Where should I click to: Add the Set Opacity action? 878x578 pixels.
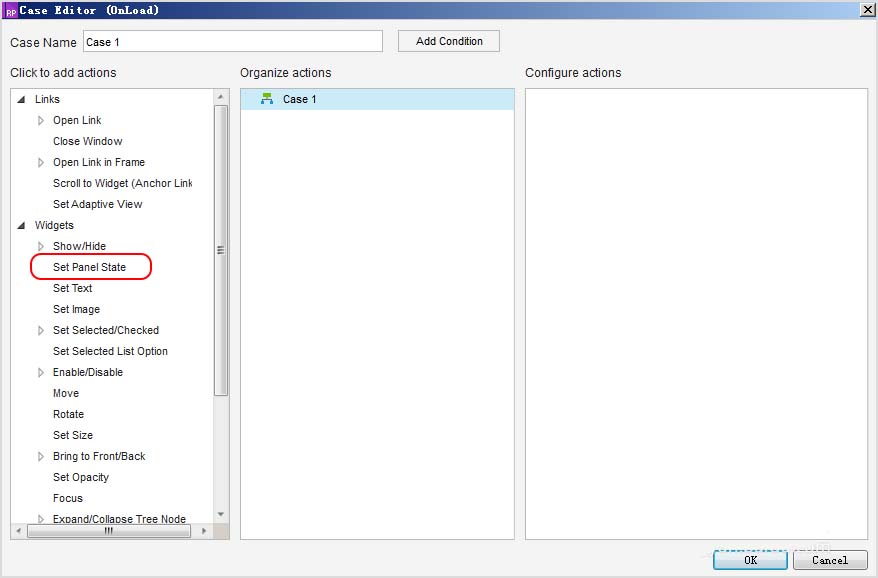pos(81,477)
